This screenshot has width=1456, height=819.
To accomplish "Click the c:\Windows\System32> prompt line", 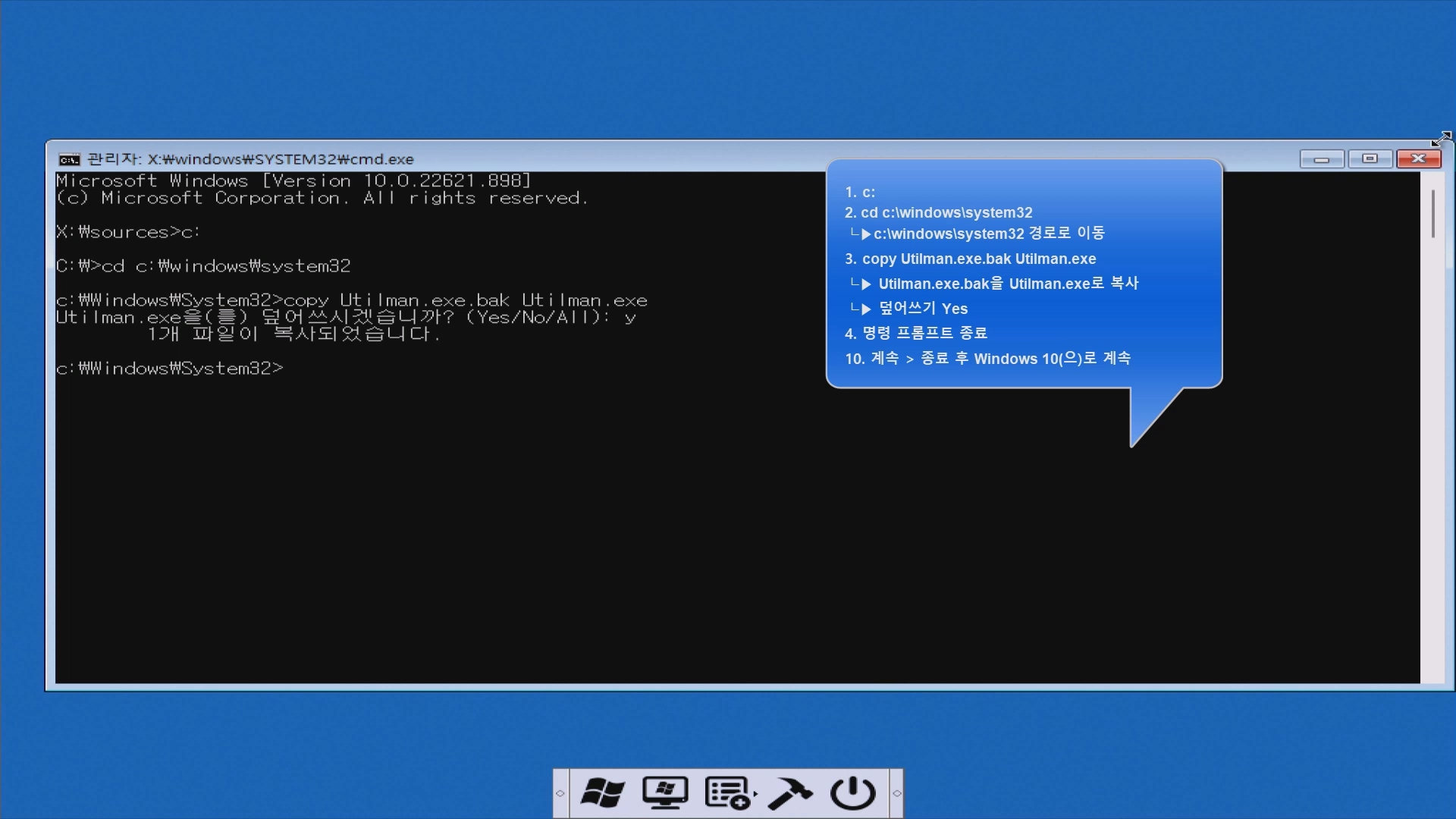I will point(169,369).
